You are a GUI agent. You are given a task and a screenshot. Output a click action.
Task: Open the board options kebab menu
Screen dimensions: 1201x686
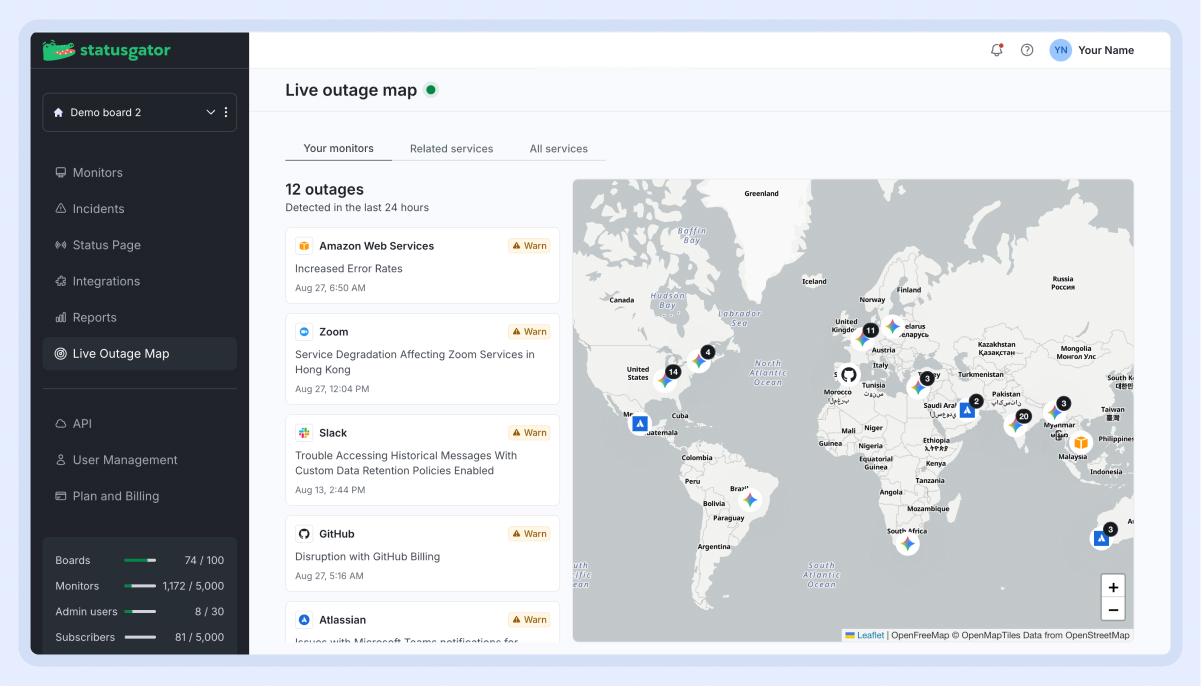pyautogui.click(x=226, y=112)
